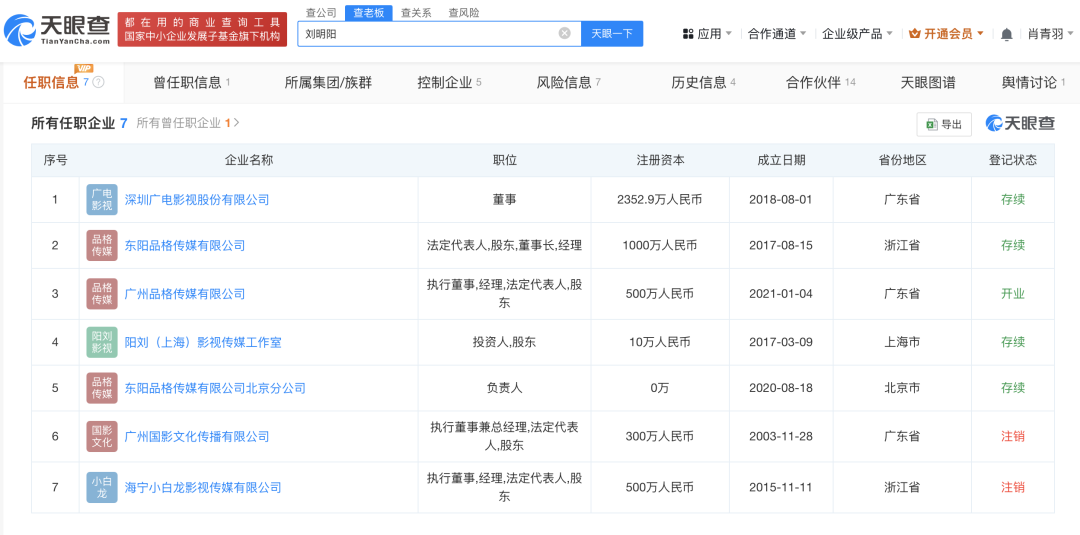Image resolution: width=1080 pixels, height=535 pixels.
Task: Open 海宁小白龙影视传媒有限公司 link
Action: point(203,487)
